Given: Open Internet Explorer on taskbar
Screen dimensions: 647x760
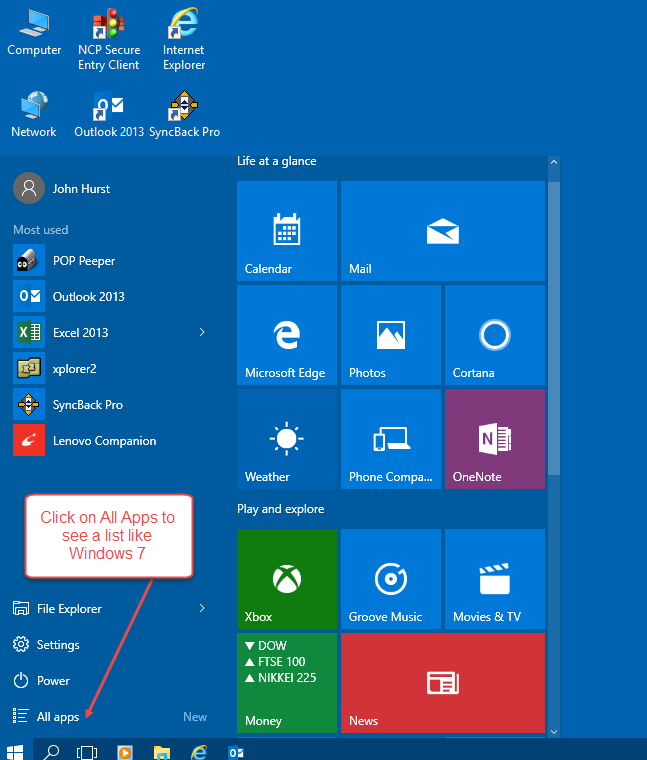Looking at the screenshot, I should pyautogui.click(x=199, y=751).
